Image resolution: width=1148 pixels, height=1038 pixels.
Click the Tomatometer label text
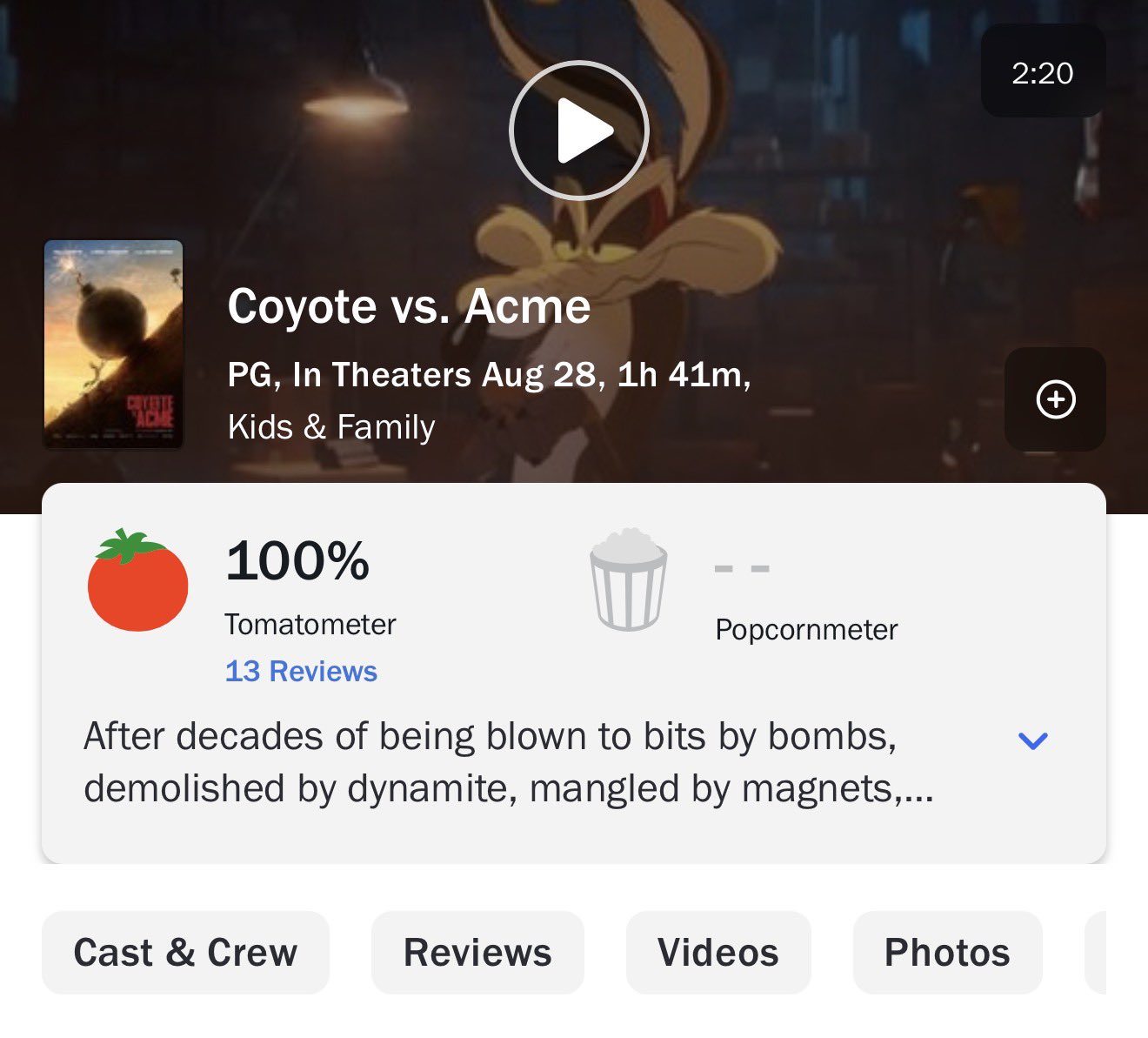[310, 624]
